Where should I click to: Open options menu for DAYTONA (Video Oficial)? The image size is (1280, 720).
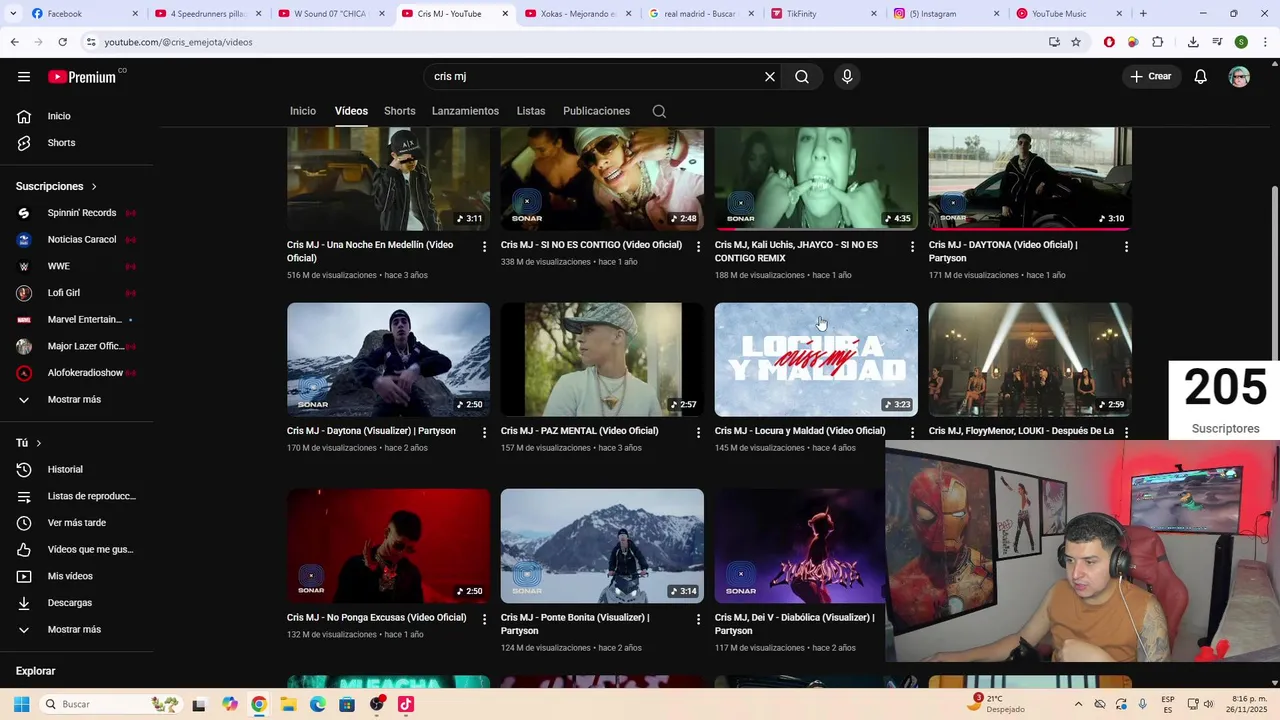[x=1126, y=246]
